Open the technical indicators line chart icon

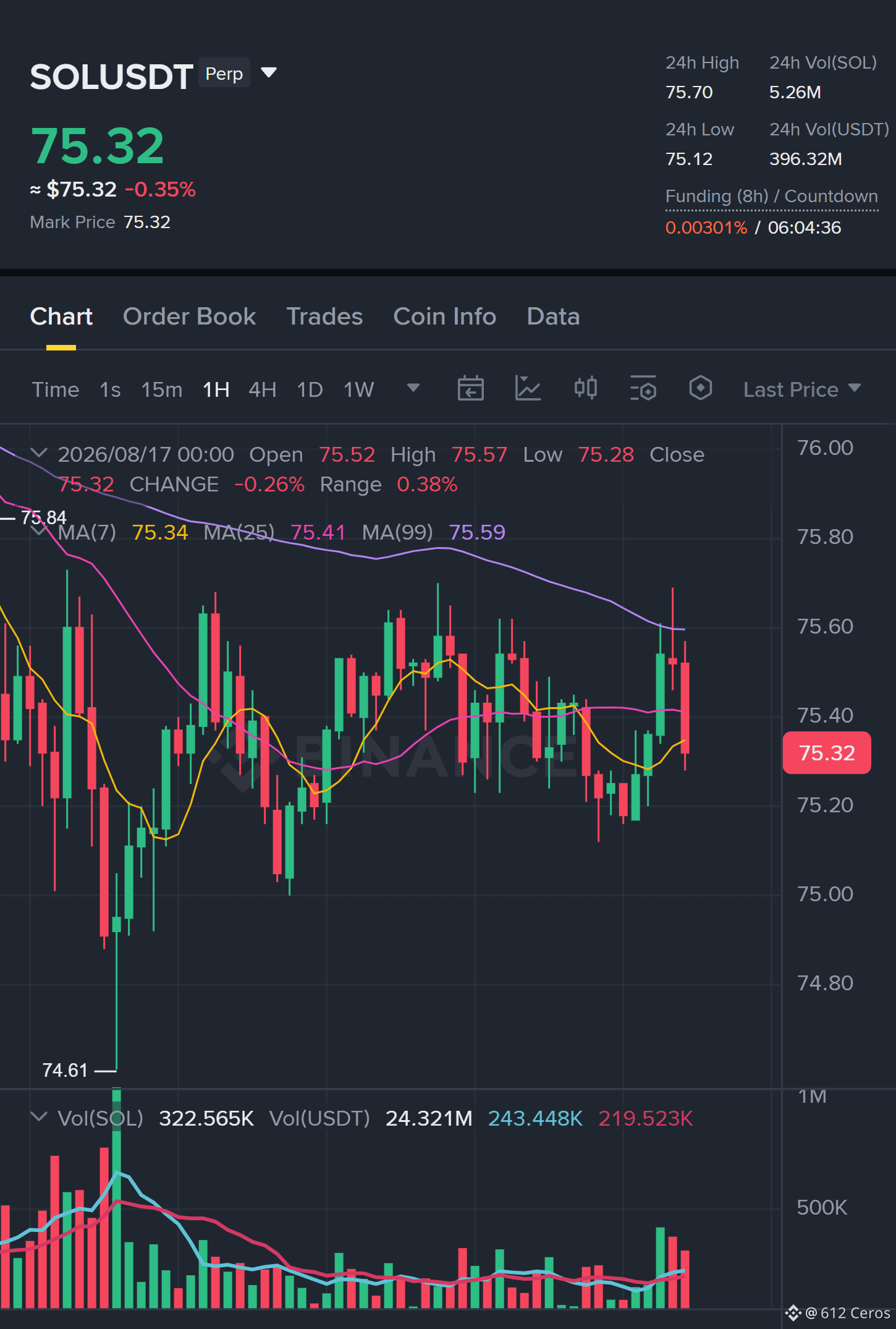(x=528, y=389)
